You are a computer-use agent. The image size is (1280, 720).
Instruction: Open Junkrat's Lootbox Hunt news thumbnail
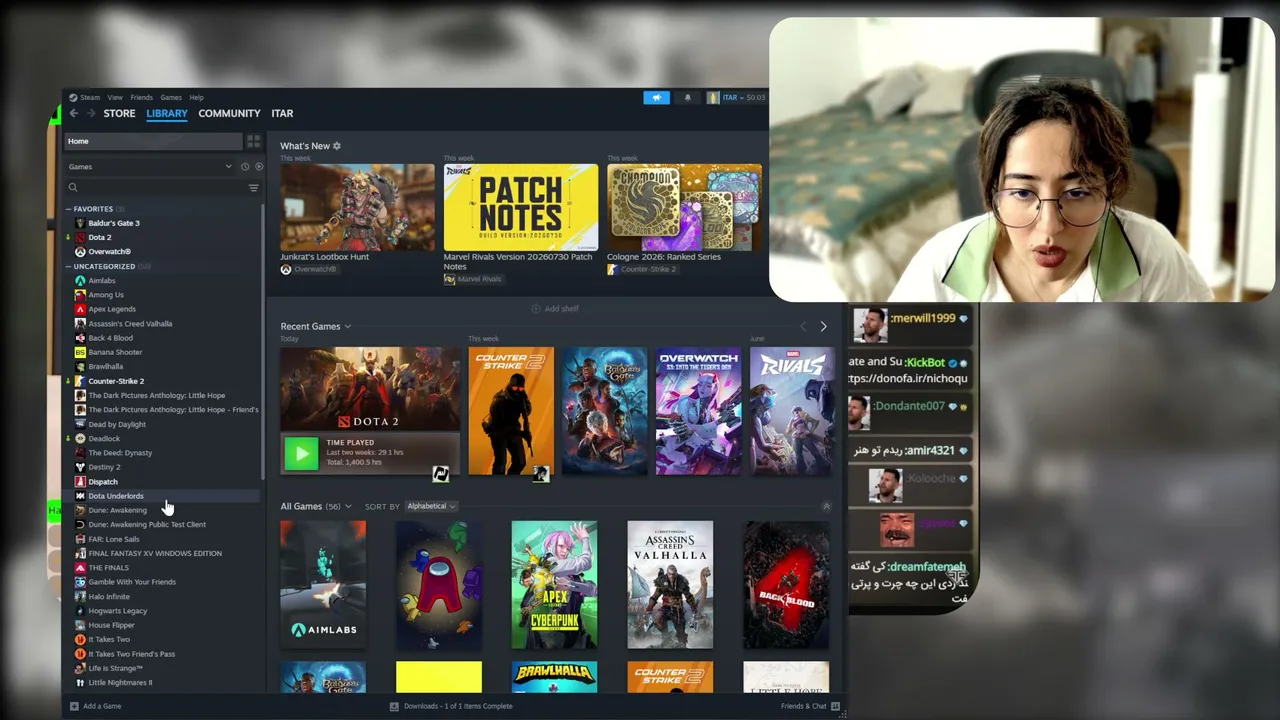point(357,207)
